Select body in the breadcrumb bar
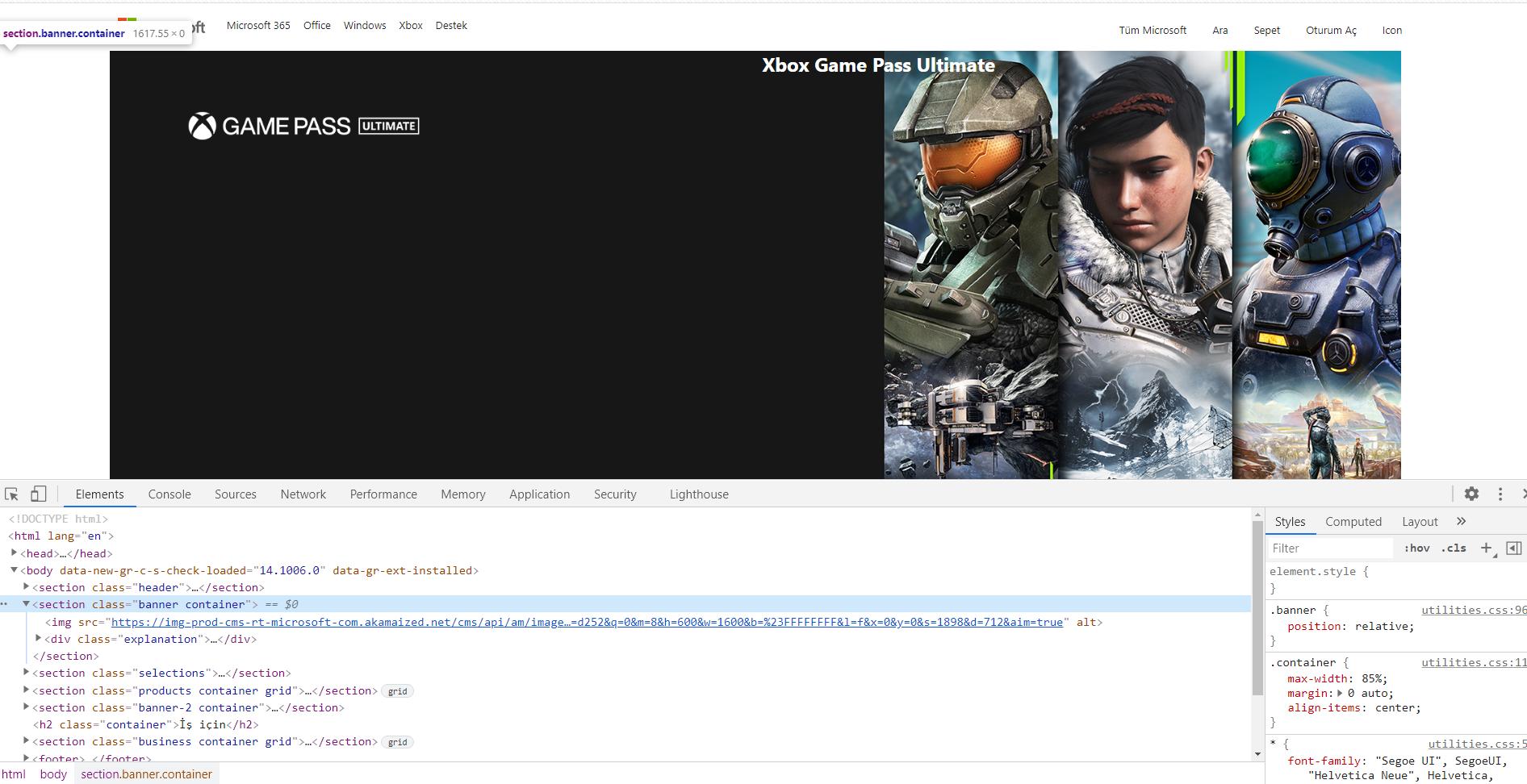 [53, 774]
